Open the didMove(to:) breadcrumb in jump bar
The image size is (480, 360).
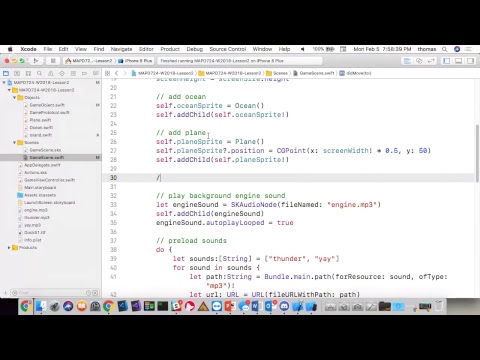[356, 73]
